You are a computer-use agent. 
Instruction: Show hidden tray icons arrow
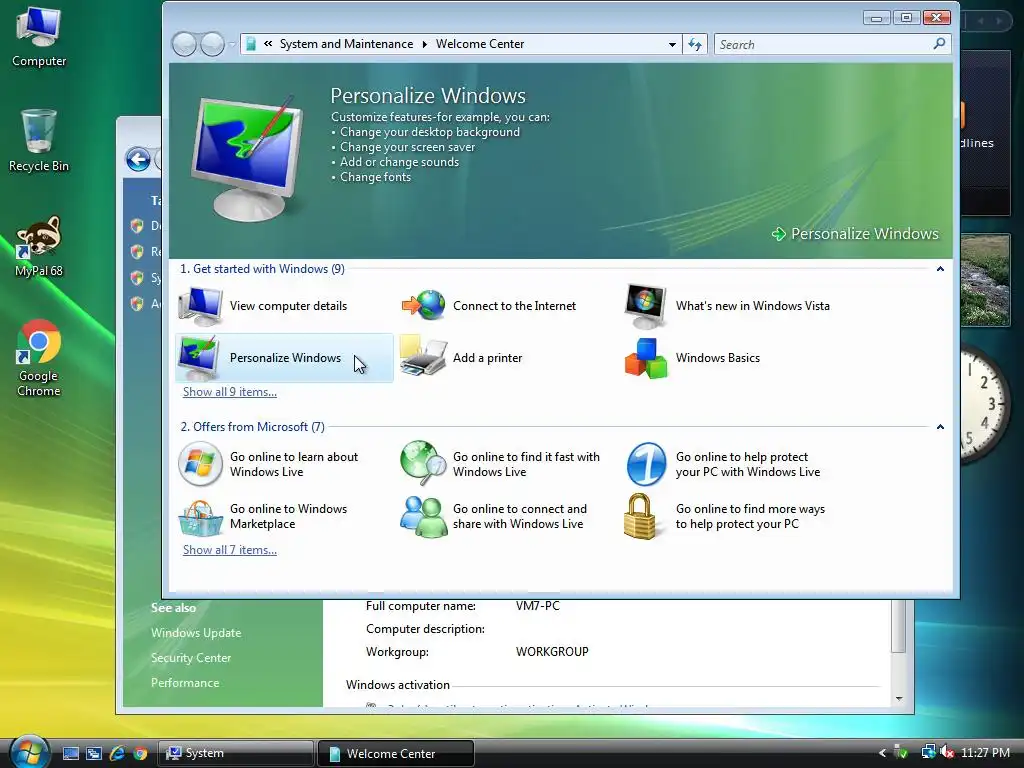(x=882, y=753)
